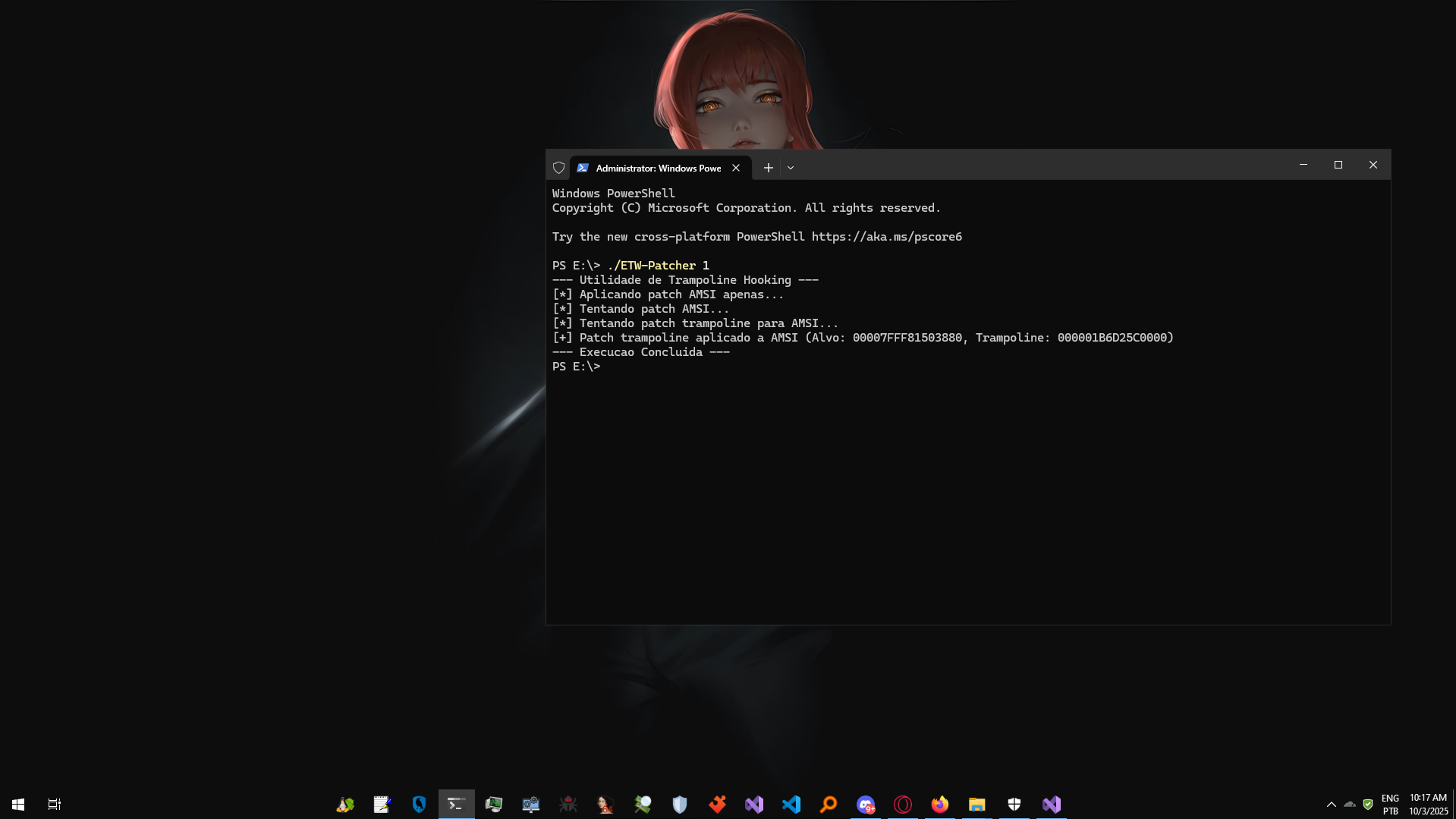Open Task View from the taskbar
Screen dimensions: 1456x819
55,805
